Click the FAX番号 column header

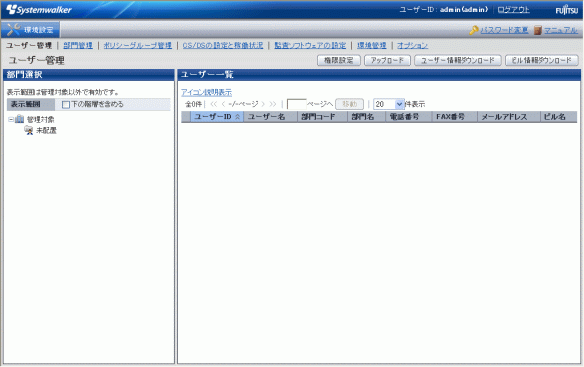pyautogui.click(x=454, y=117)
